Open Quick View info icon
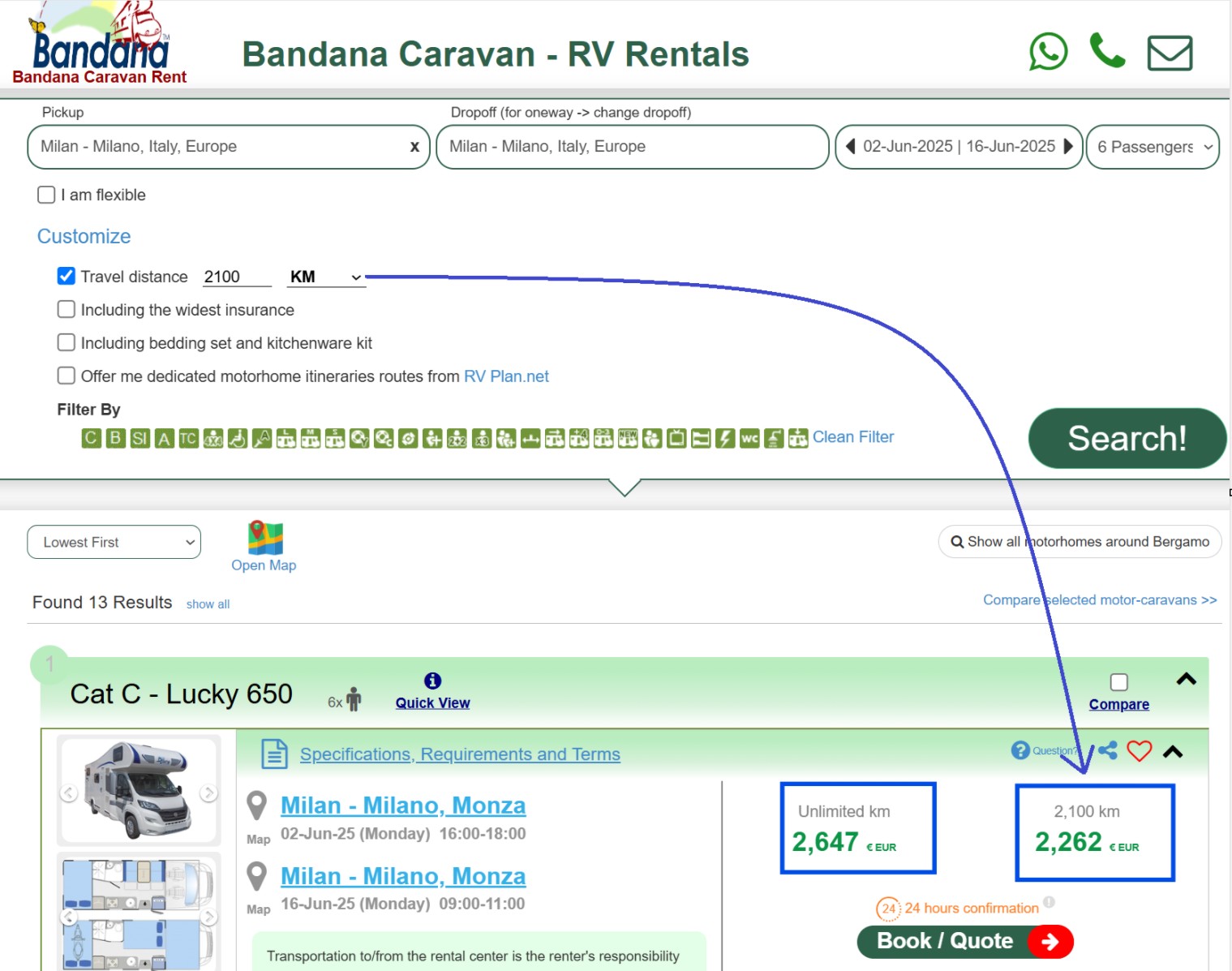This screenshot has width=1232, height=971. [433, 681]
